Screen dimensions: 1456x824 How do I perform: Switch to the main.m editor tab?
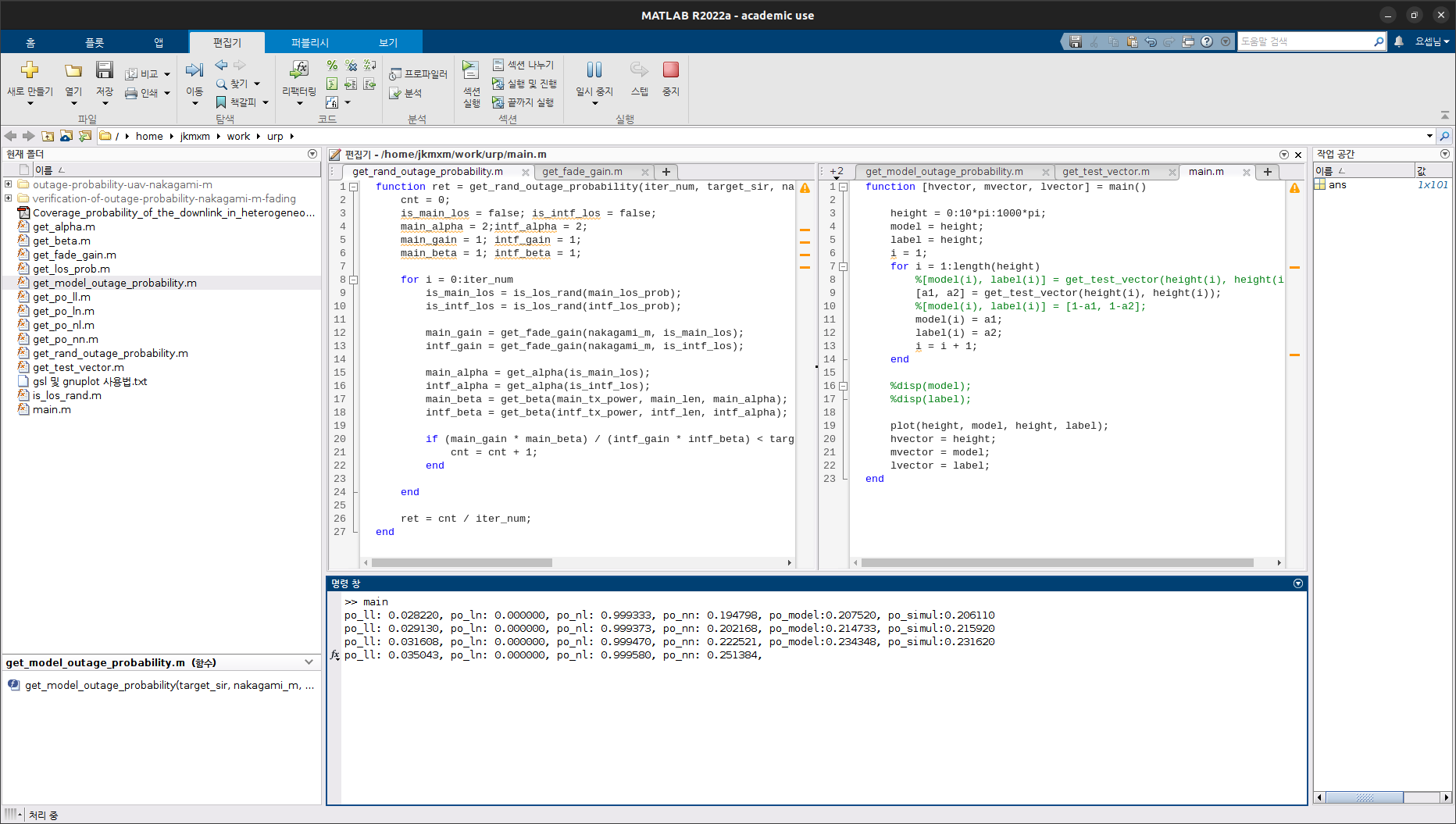(x=1205, y=171)
